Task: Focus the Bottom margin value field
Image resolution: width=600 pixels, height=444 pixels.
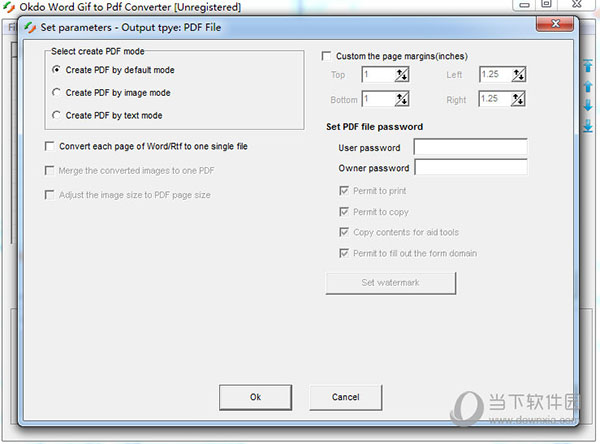Action: point(378,99)
